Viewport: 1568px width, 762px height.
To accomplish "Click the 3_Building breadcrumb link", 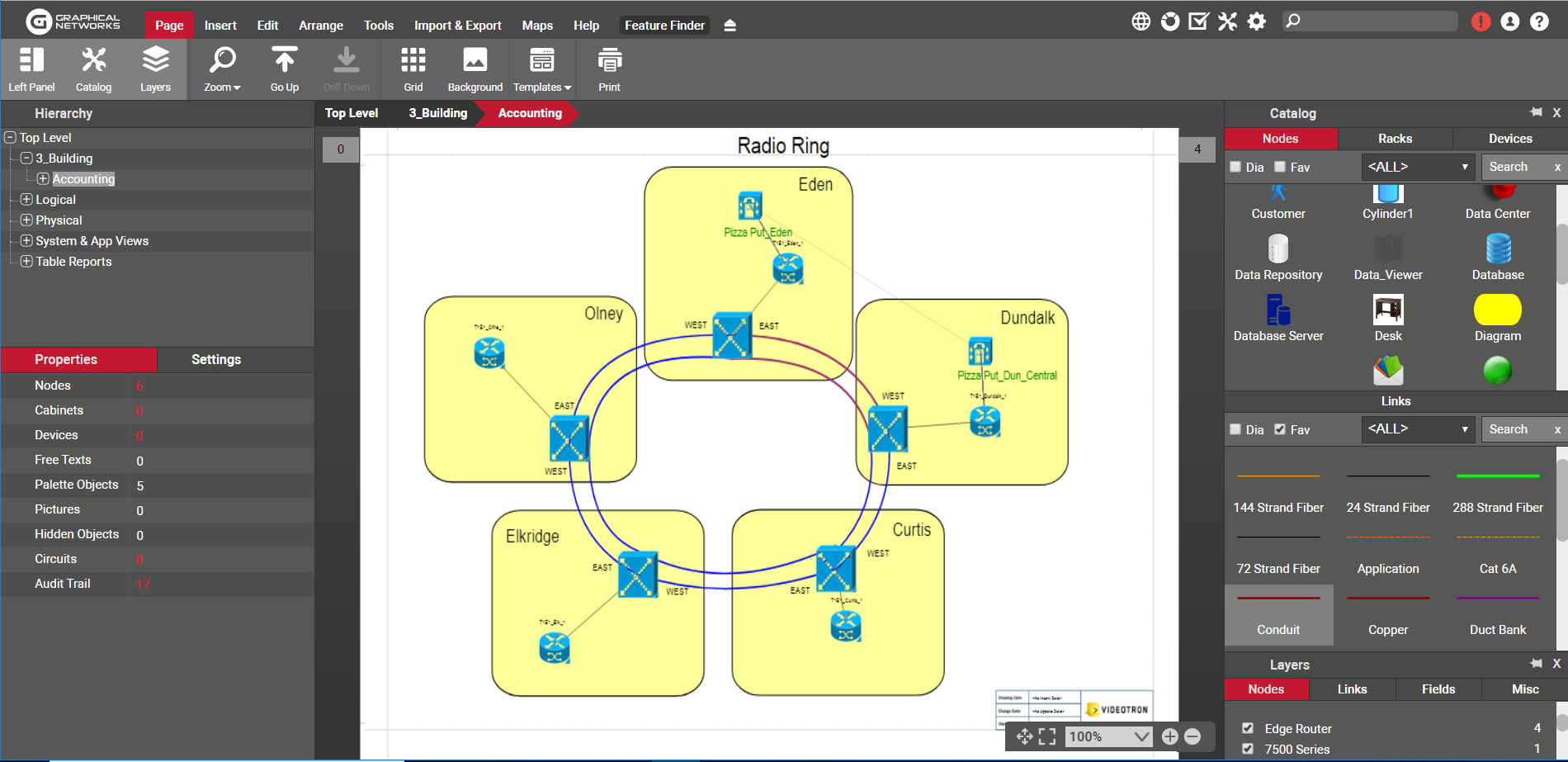I will point(437,113).
